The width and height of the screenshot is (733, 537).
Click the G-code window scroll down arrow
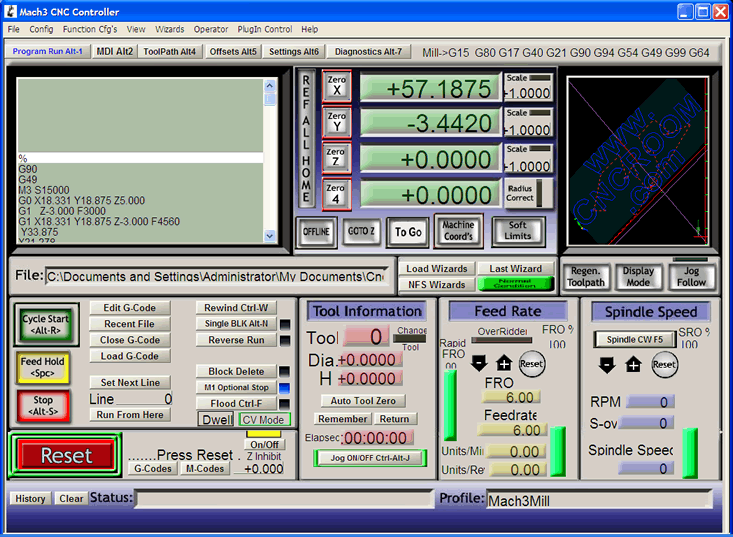[x=270, y=236]
